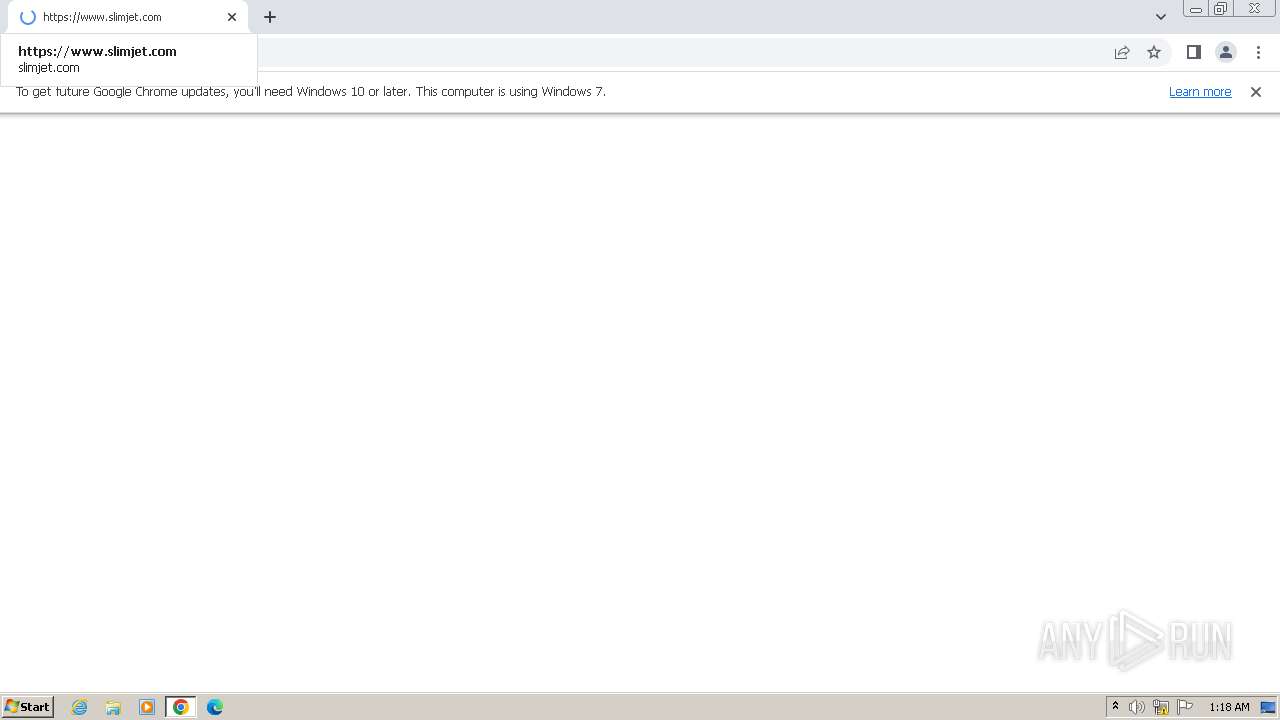Bookmark this tab with star icon
Screen dimensions: 1280x720
click(x=1154, y=52)
